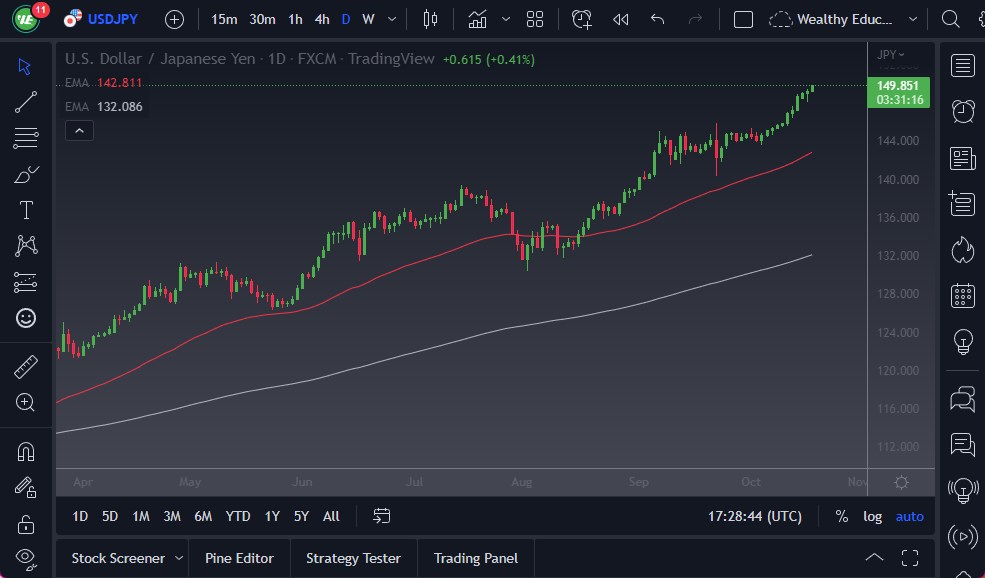
Task: Open the Economic Calendar panel
Action: click(x=962, y=296)
